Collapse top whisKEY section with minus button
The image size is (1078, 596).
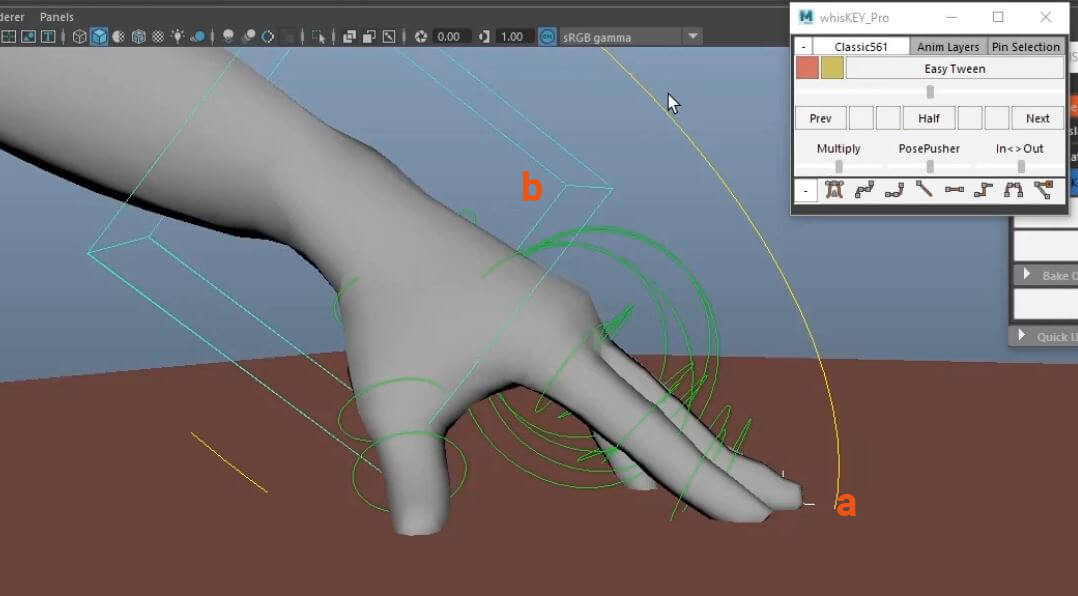pyautogui.click(x=804, y=47)
